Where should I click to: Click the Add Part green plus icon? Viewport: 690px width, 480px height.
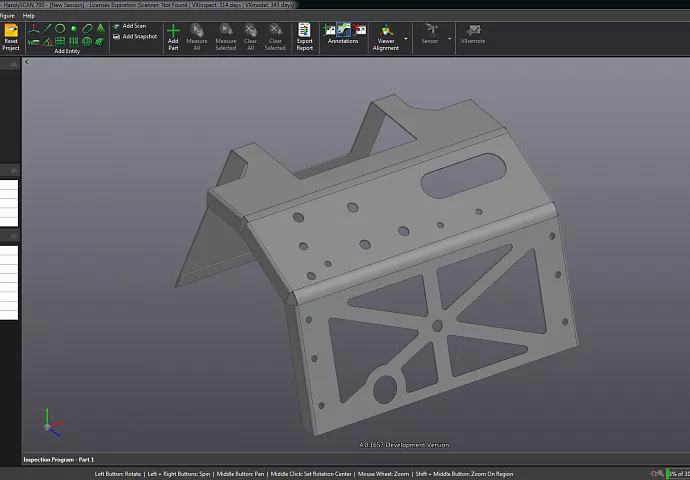click(x=173, y=32)
